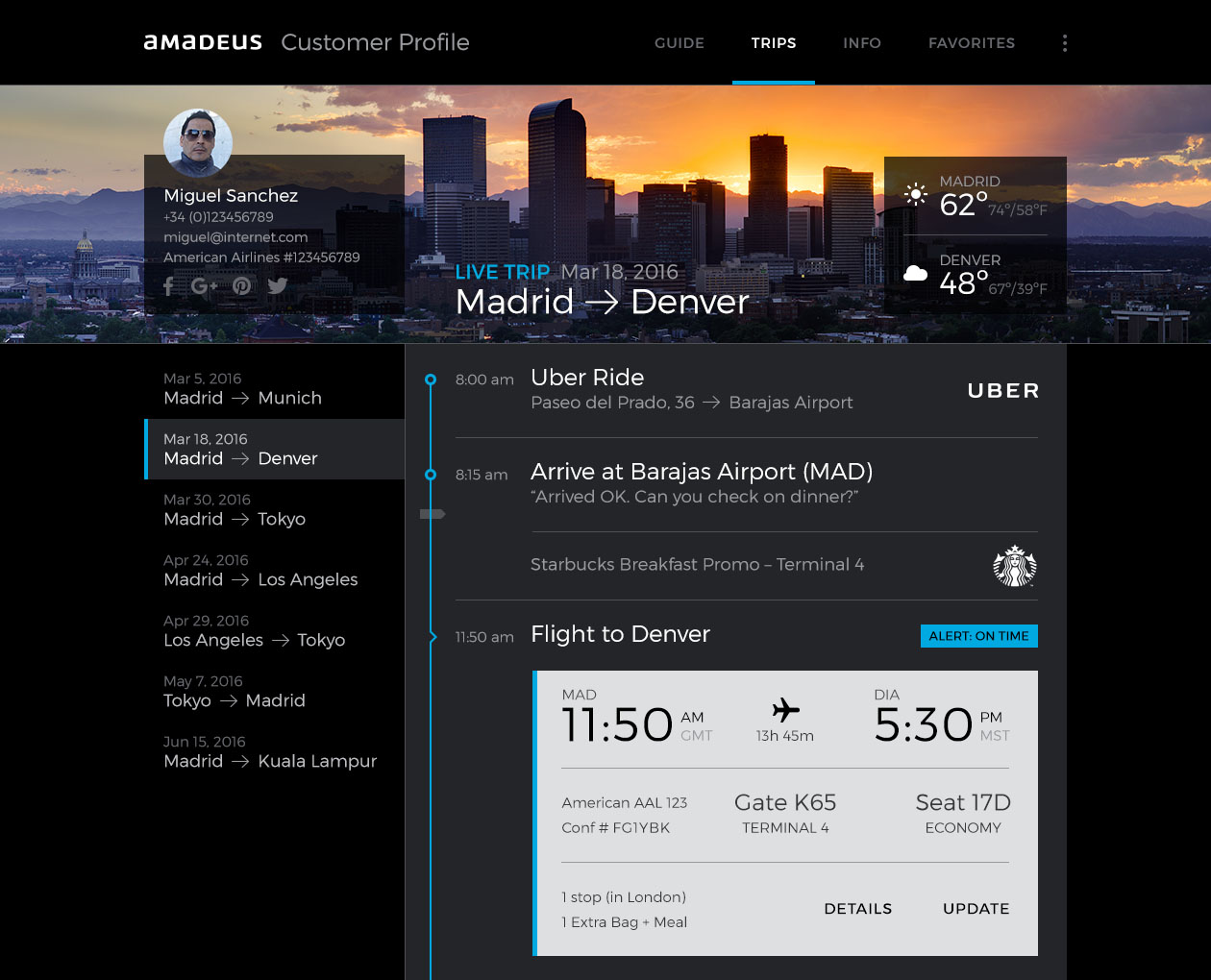Click the DETAILS button on flight card

tap(858, 909)
